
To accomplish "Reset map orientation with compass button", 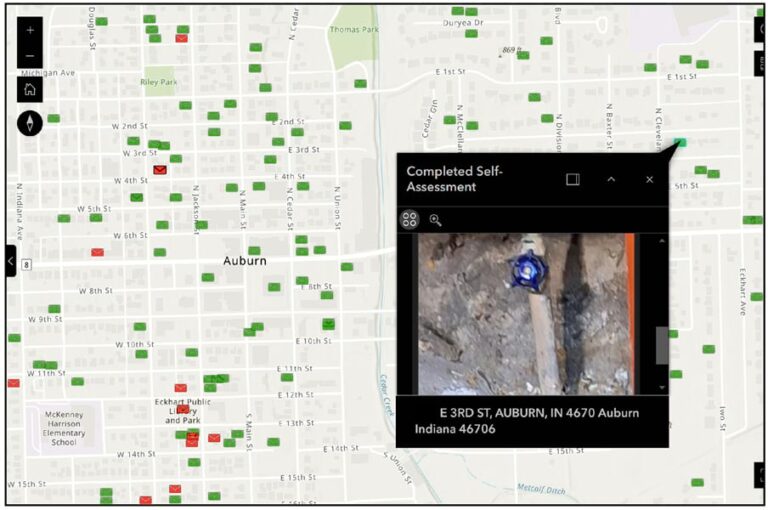I will (30, 123).
